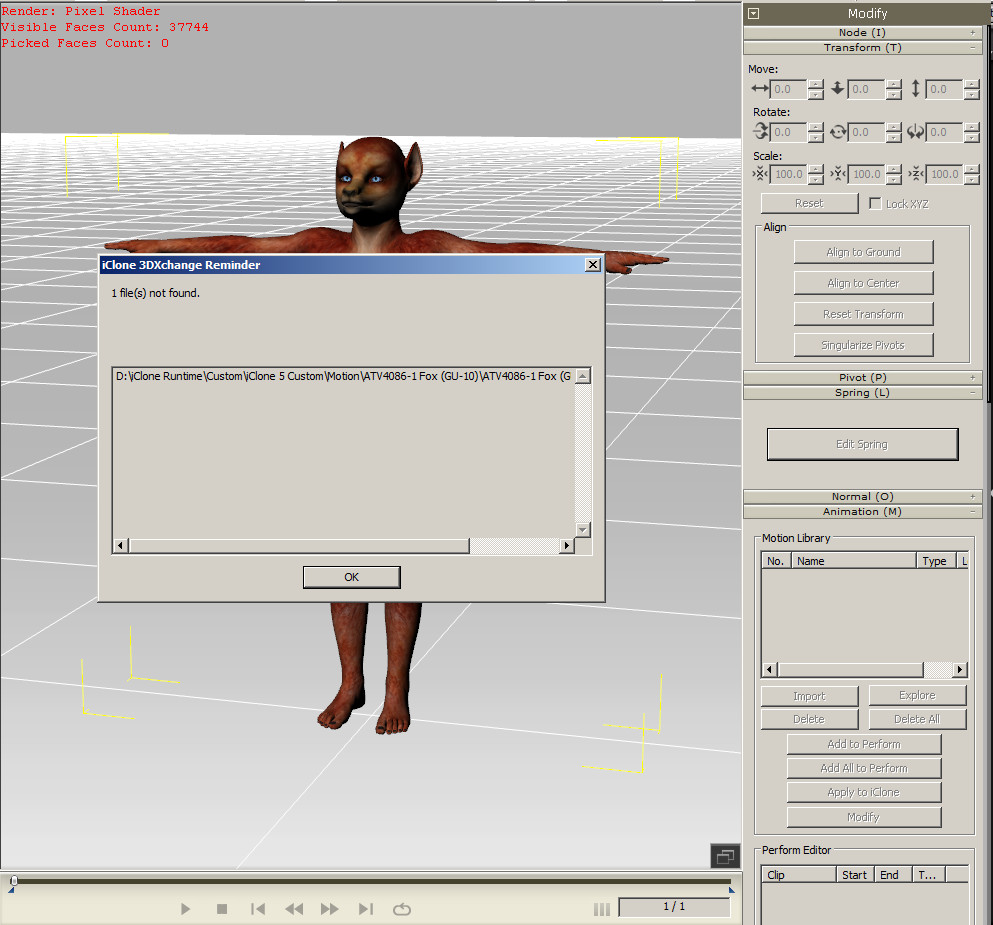Click Align to Center button
This screenshot has width=993, height=925.
pyautogui.click(x=863, y=283)
